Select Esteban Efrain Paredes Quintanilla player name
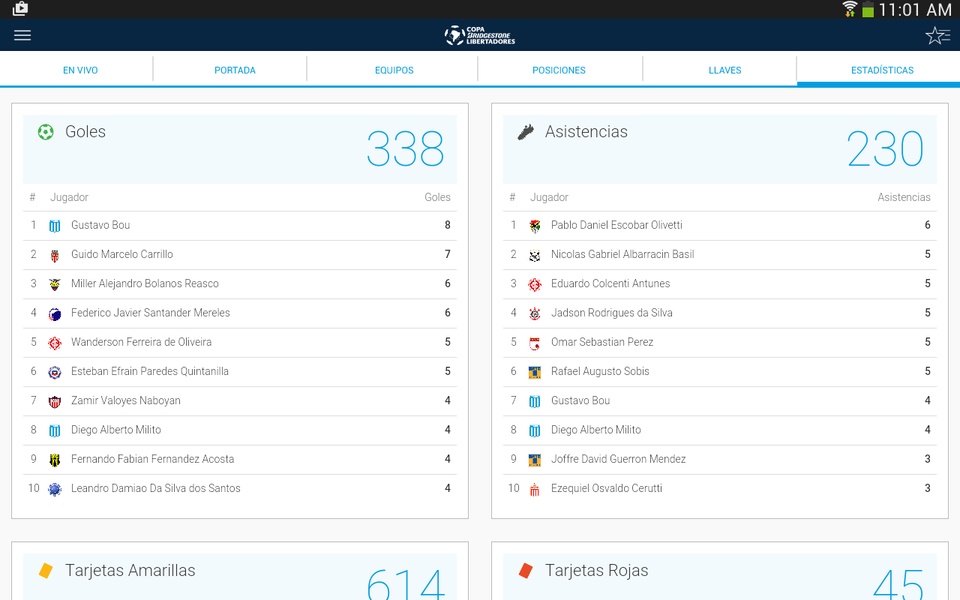Image resolution: width=960 pixels, height=600 pixels. point(150,371)
